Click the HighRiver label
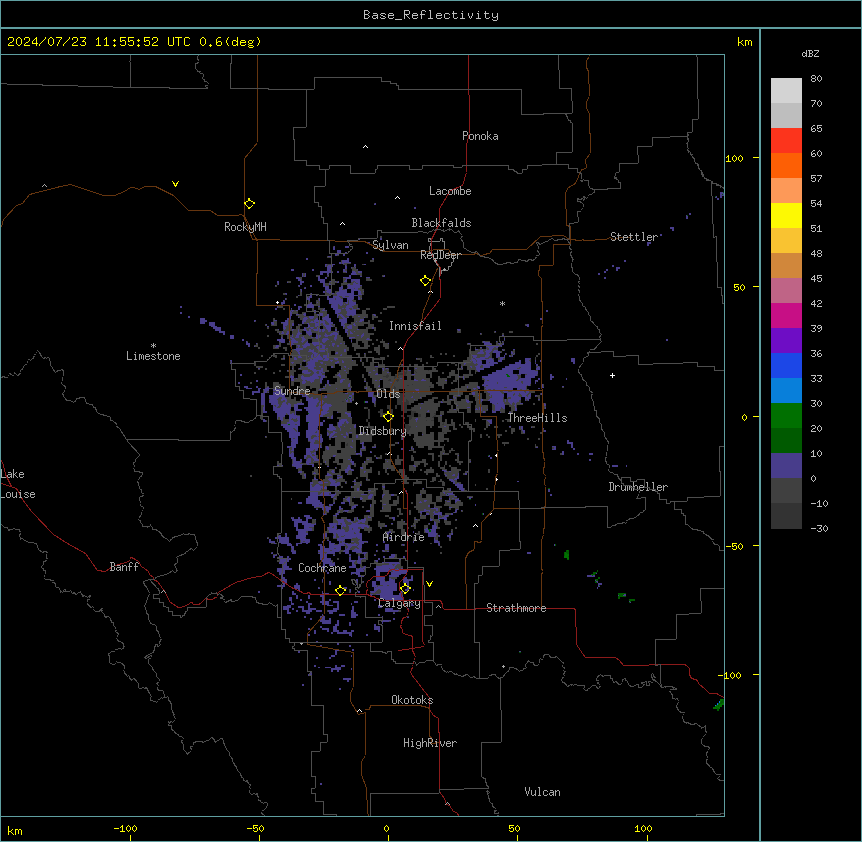Screen dimensions: 862x842 430,743
